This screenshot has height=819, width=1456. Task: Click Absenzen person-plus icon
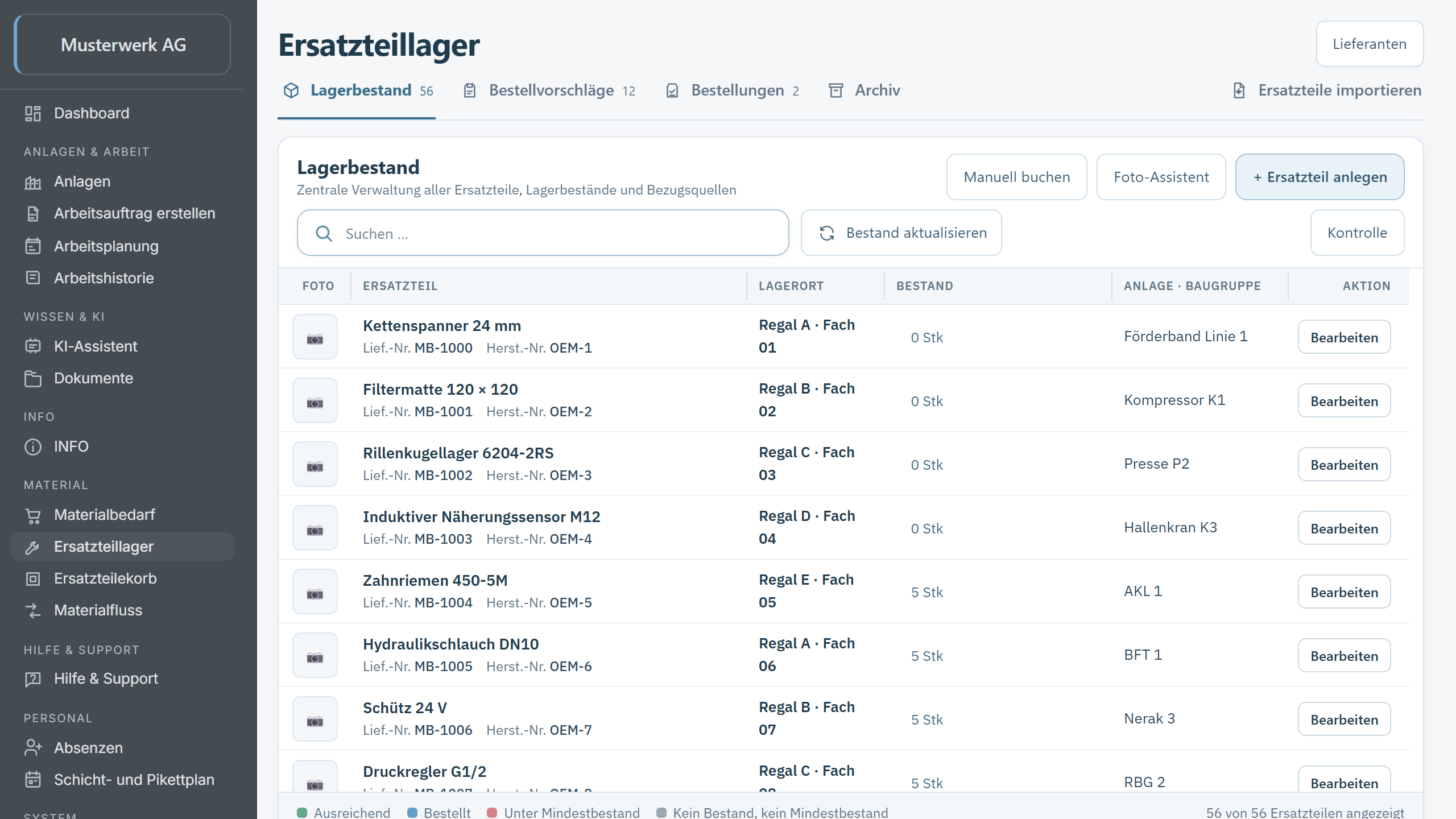pos(33,748)
